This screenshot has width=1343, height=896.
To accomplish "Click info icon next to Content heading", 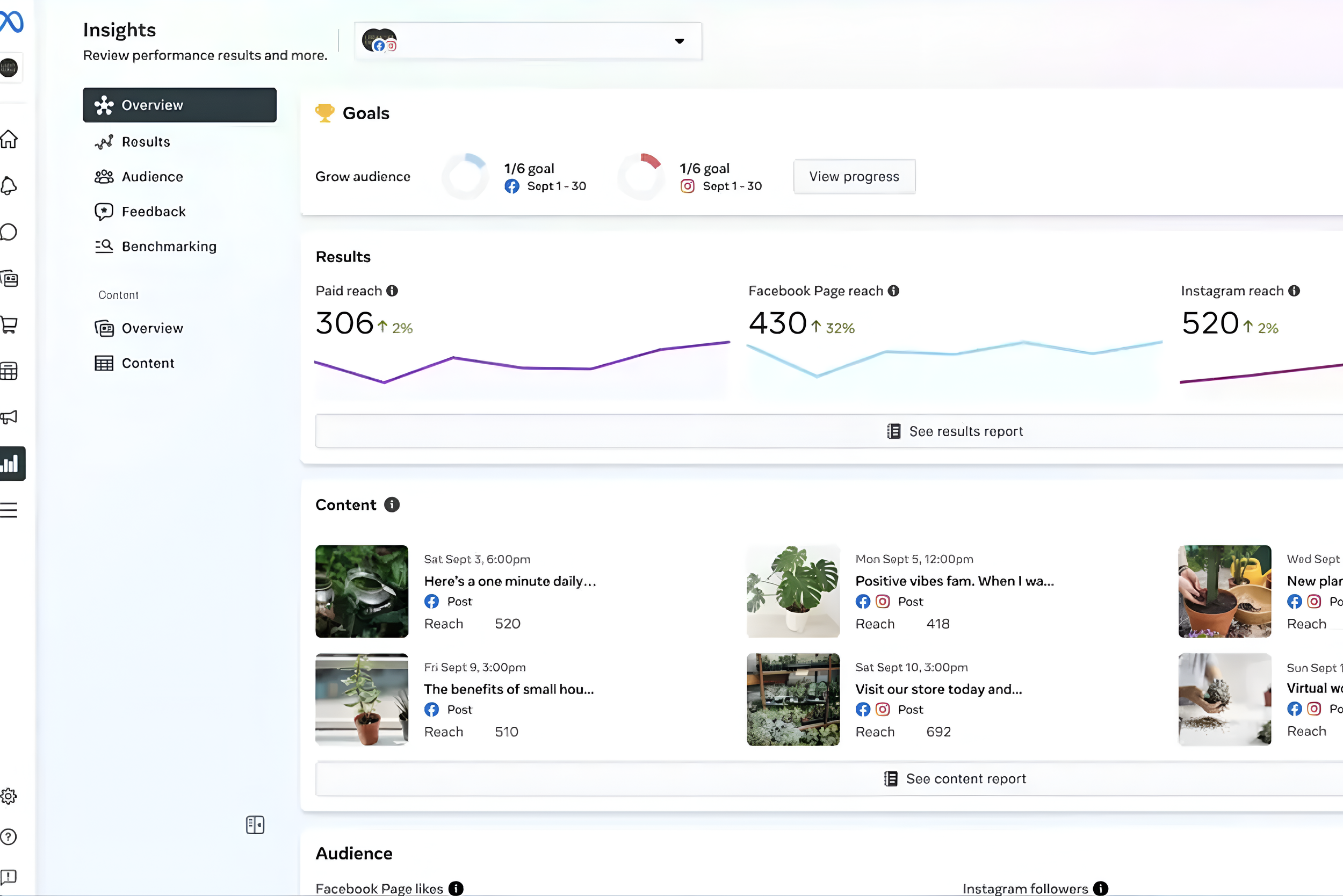I will 392,504.
